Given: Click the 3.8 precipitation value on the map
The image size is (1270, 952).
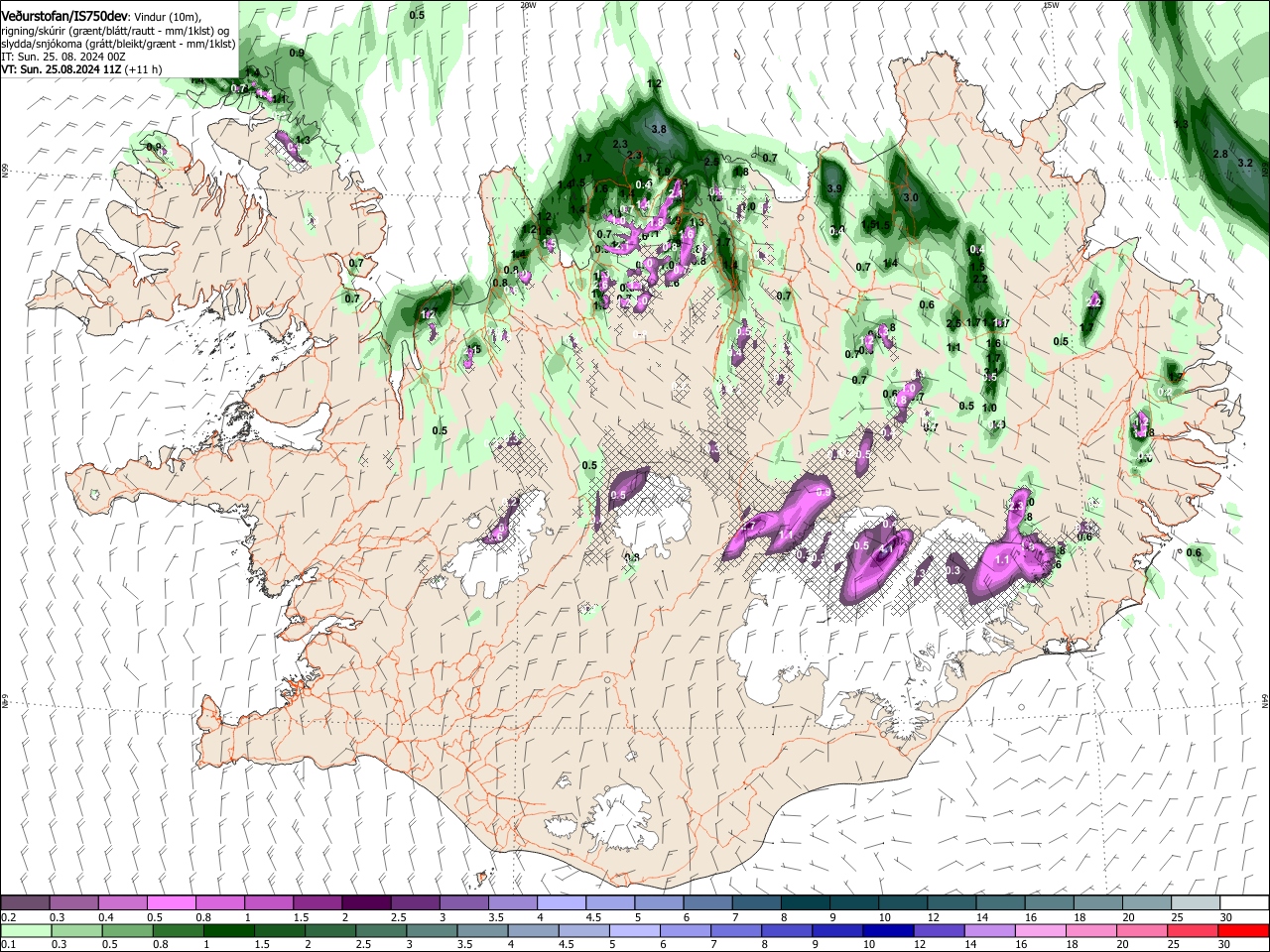Looking at the screenshot, I should [659, 129].
